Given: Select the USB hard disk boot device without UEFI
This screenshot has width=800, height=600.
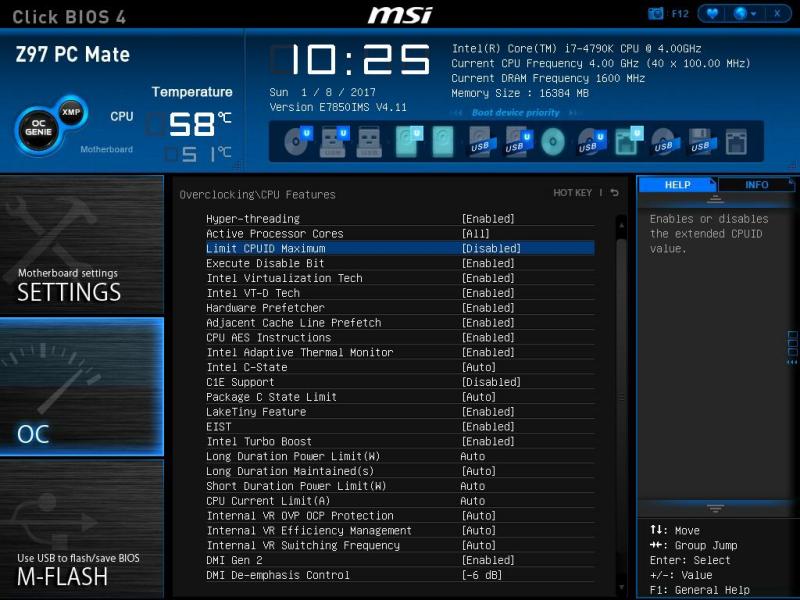Looking at the screenshot, I should 481,142.
